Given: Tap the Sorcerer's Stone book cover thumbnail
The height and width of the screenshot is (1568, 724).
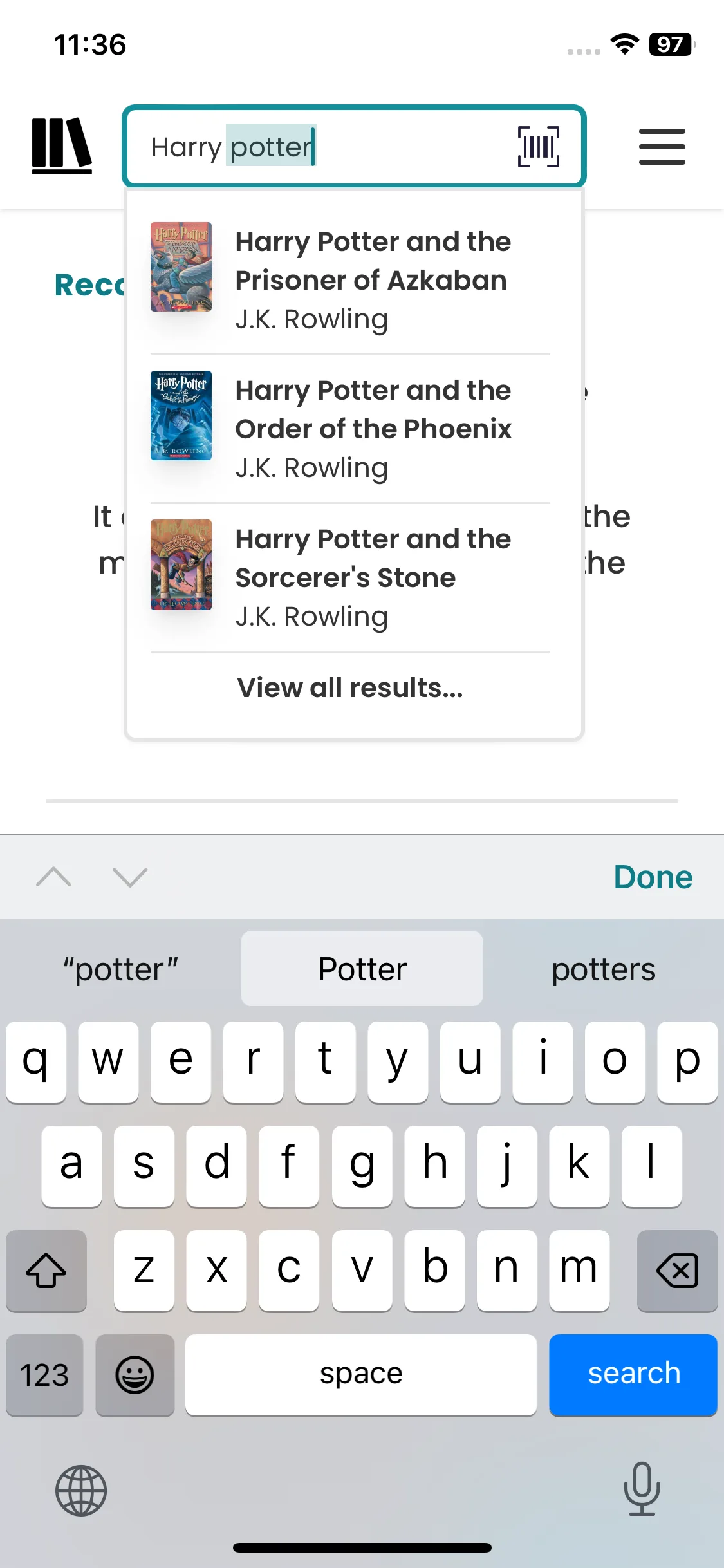Looking at the screenshot, I should tap(181, 565).
